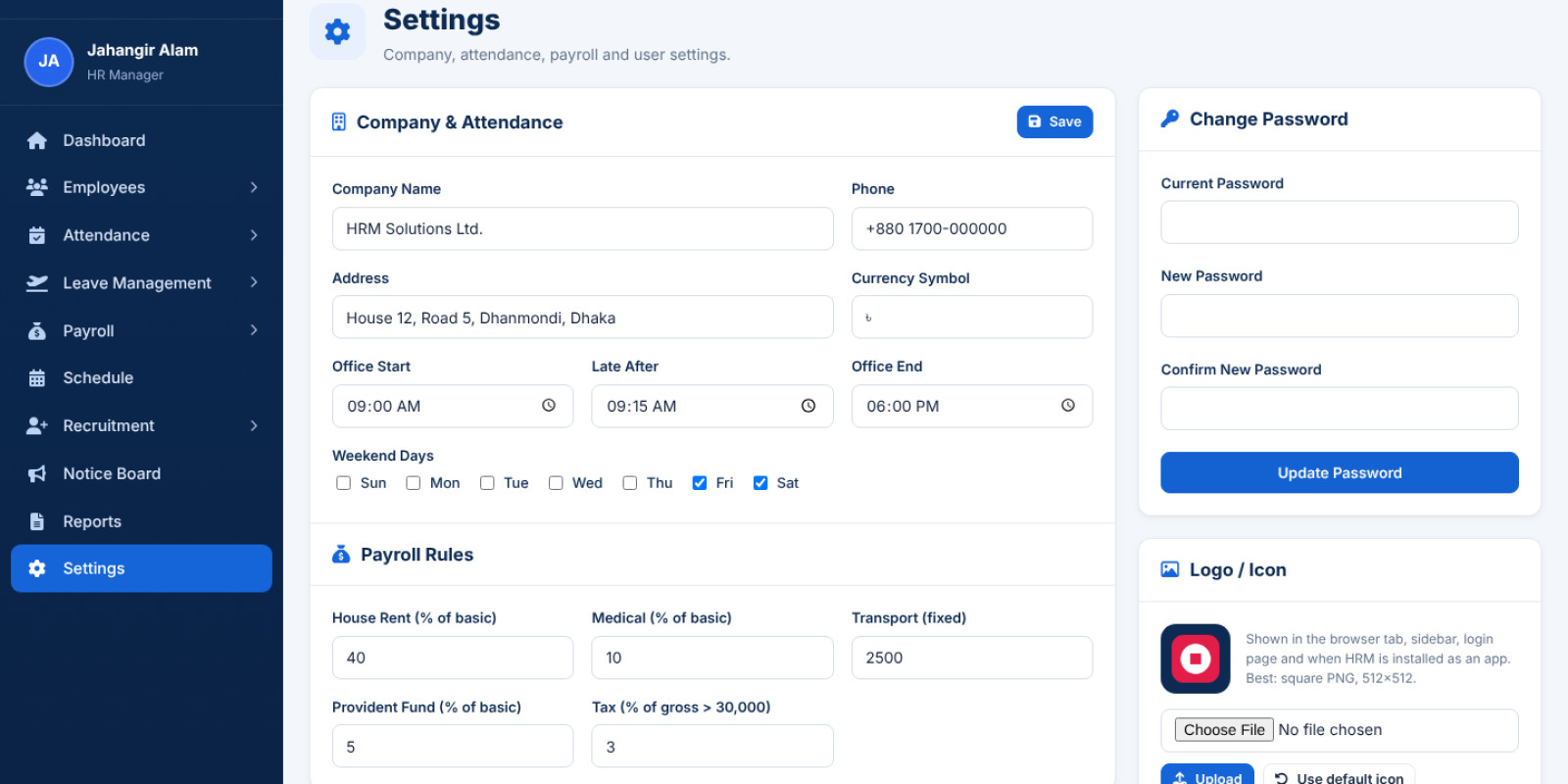
Task: Click the JA user avatar
Action: (49, 62)
